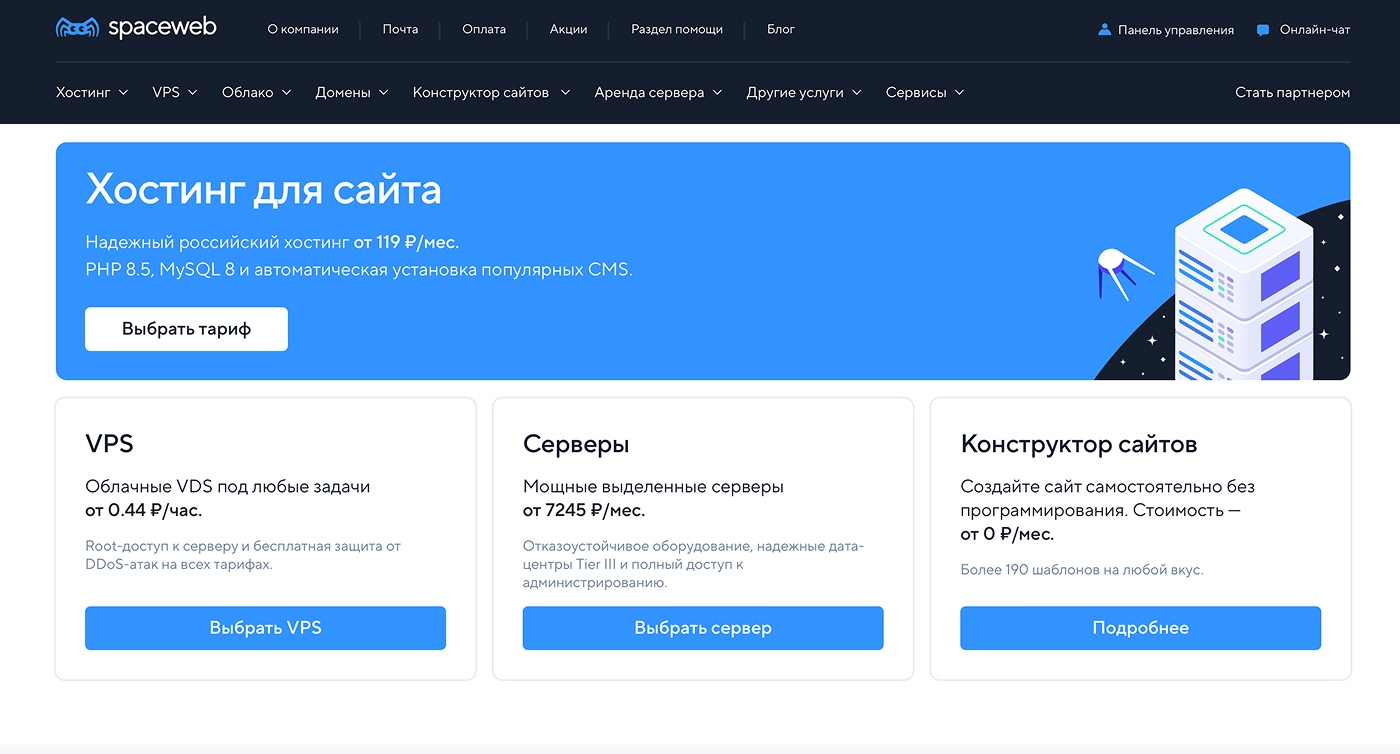The width and height of the screenshot is (1400, 754).
Task: Go to the О компании page
Action: (303, 29)
